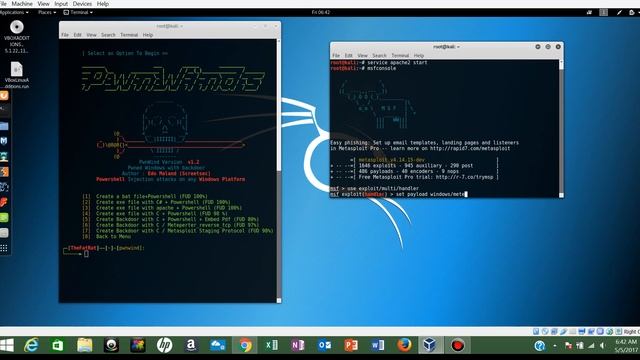
Task: Open Search menu in PwnWinds terminal
Action: coord(108,35)
